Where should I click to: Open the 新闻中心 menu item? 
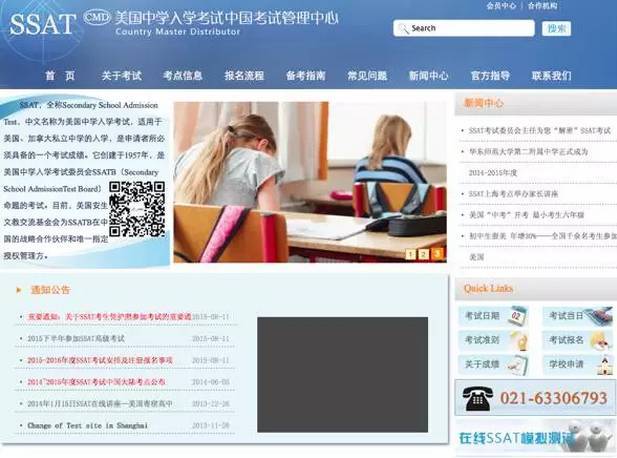(x=428, y=75)
